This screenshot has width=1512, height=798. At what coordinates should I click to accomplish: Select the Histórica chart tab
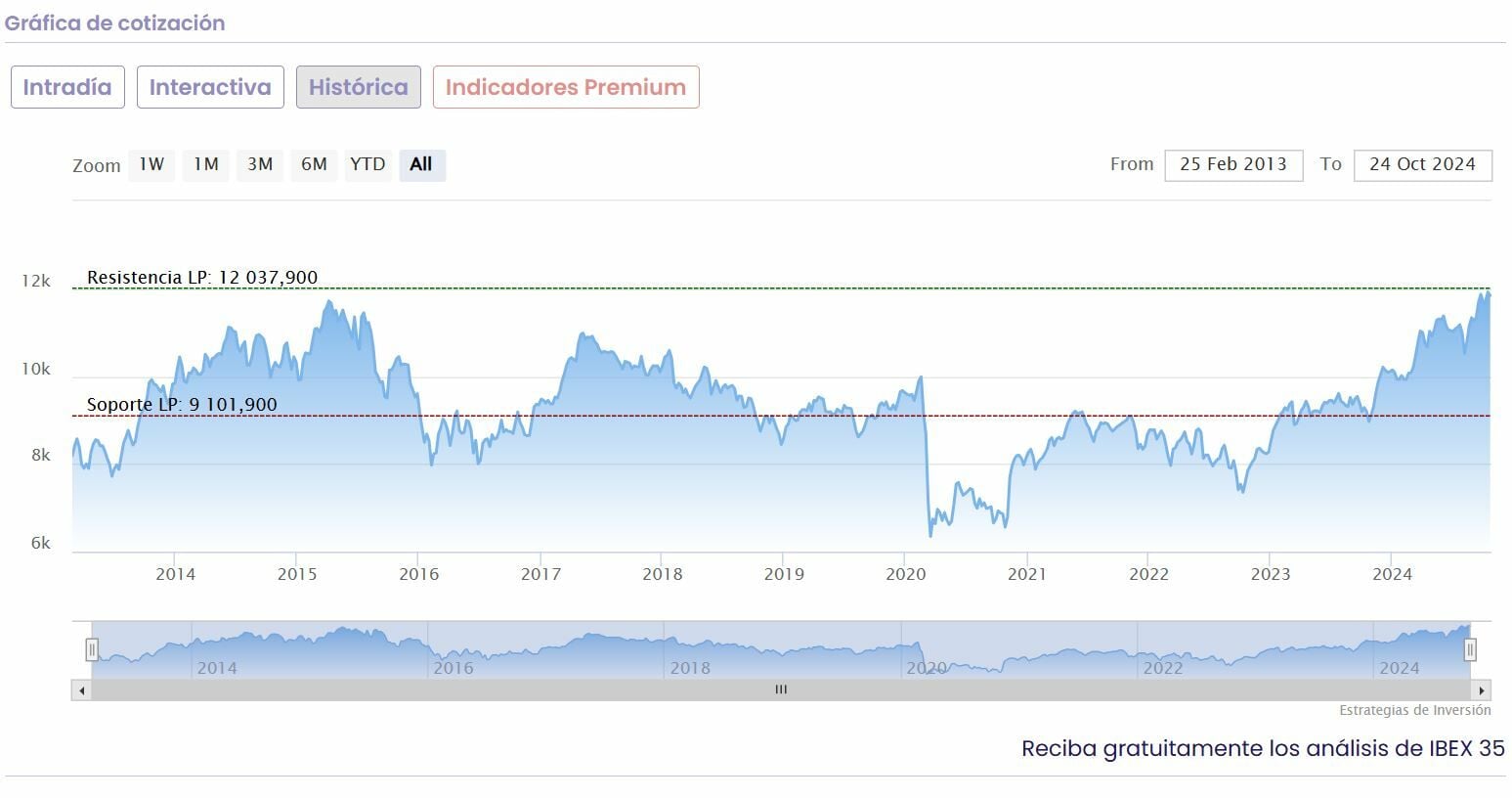[359, 87]
